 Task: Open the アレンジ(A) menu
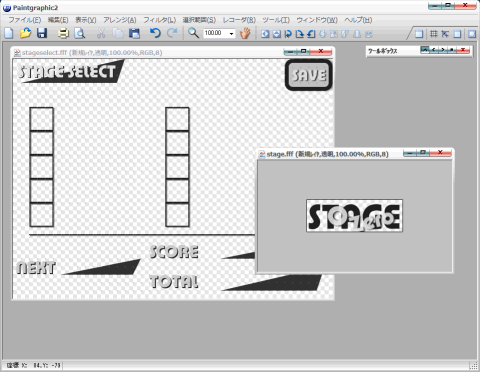[120, 20]
